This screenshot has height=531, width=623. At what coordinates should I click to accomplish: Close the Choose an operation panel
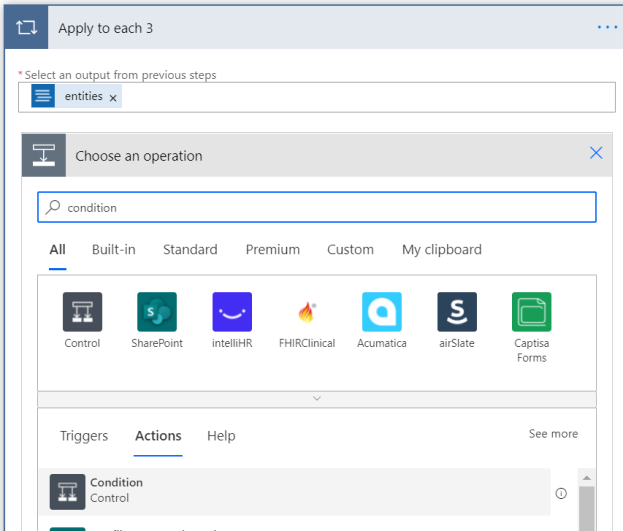point(596,153)
